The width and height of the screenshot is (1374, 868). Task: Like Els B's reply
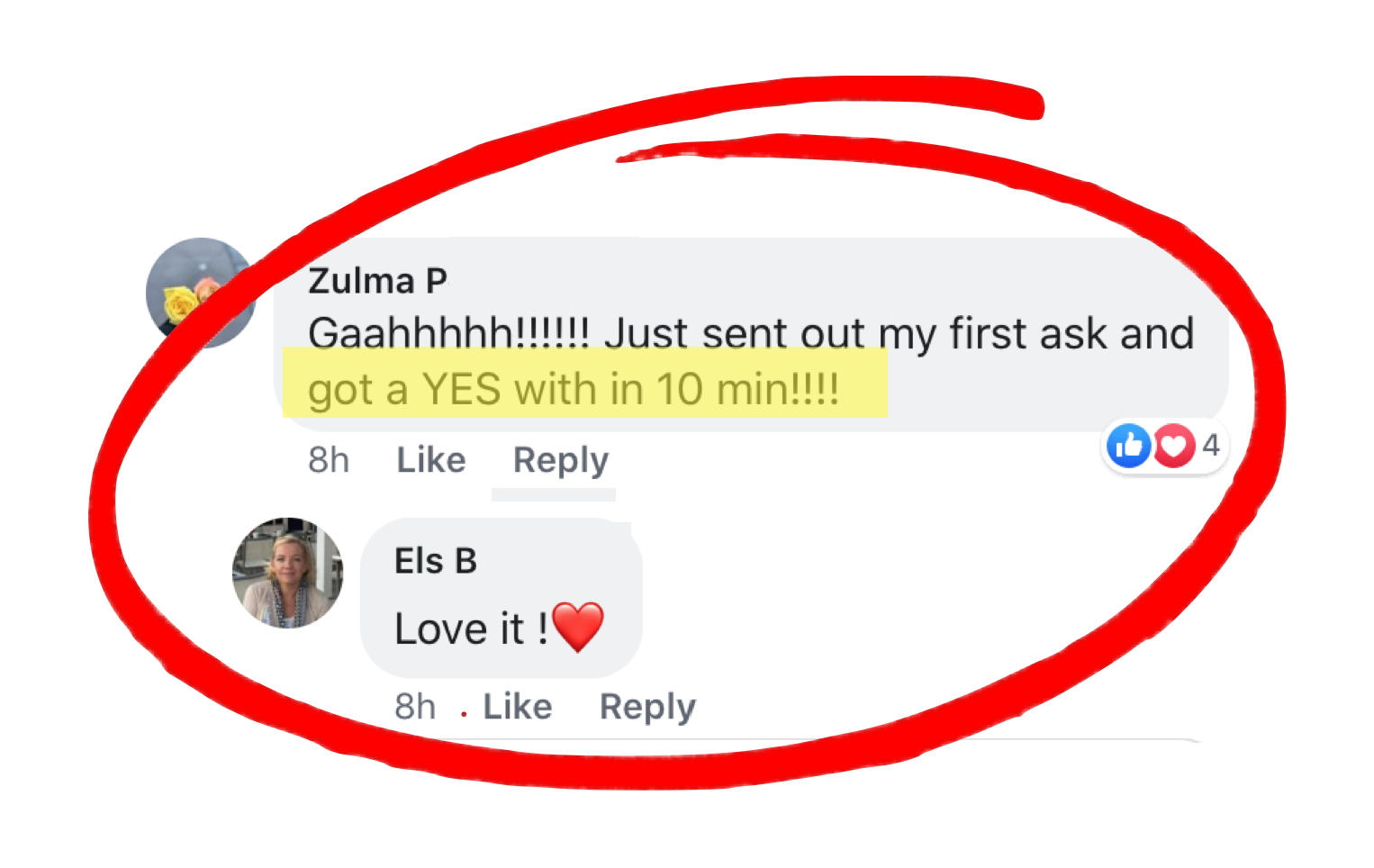coord(518,707)
